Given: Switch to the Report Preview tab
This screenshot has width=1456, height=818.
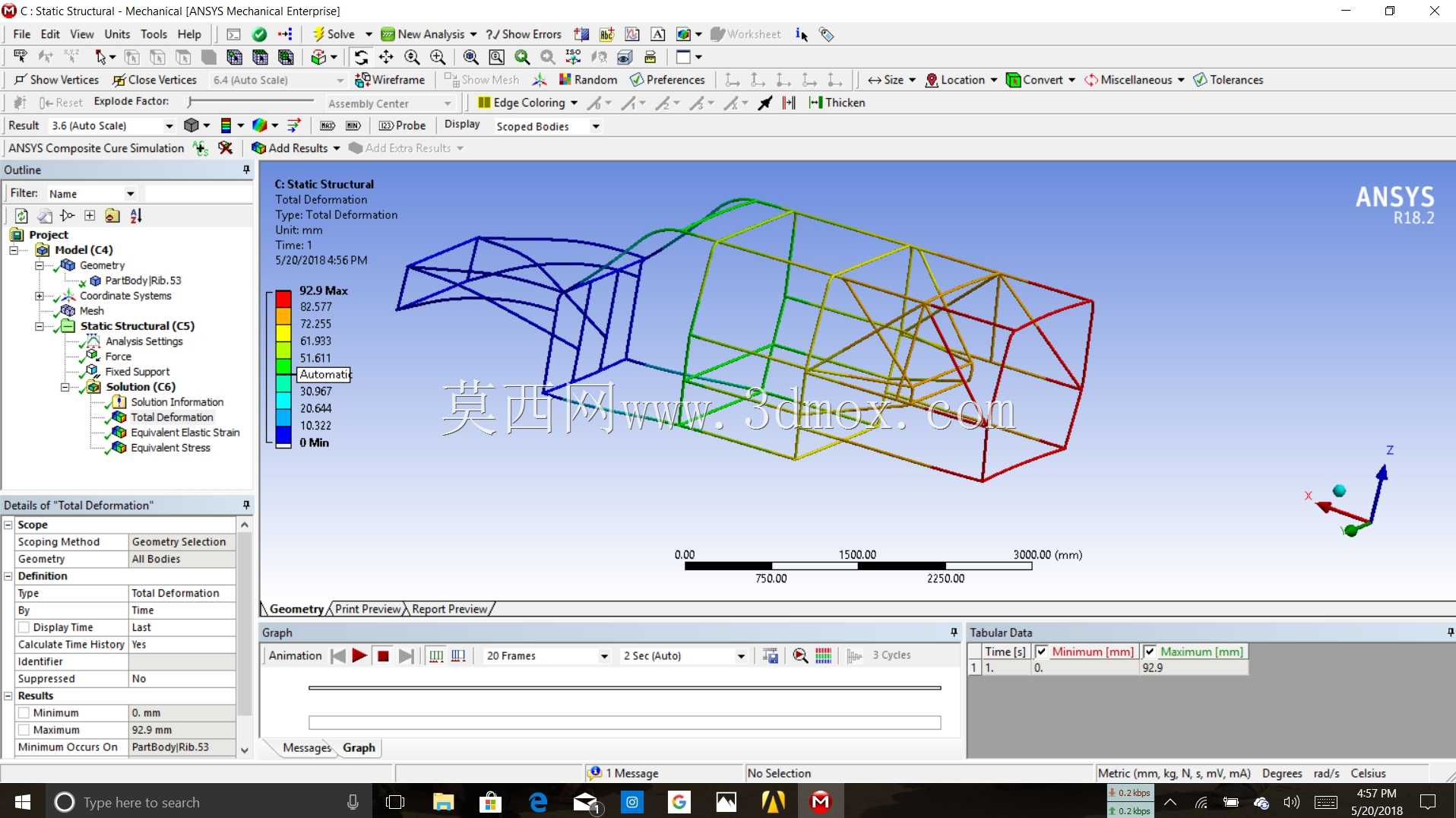Looking at the screenshot, I should 450,609.
